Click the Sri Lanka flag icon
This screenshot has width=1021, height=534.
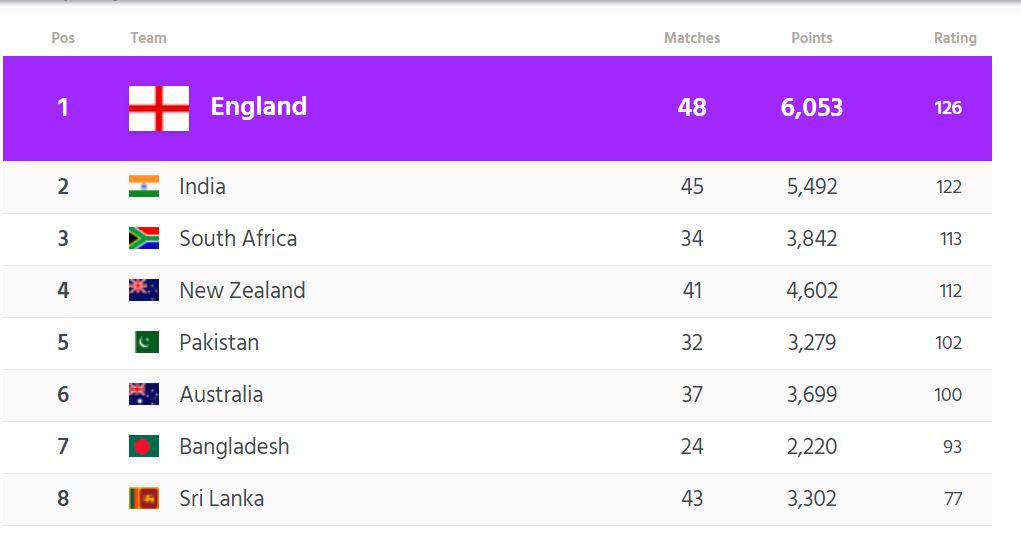pyautogui.click(x=144, y=498)
